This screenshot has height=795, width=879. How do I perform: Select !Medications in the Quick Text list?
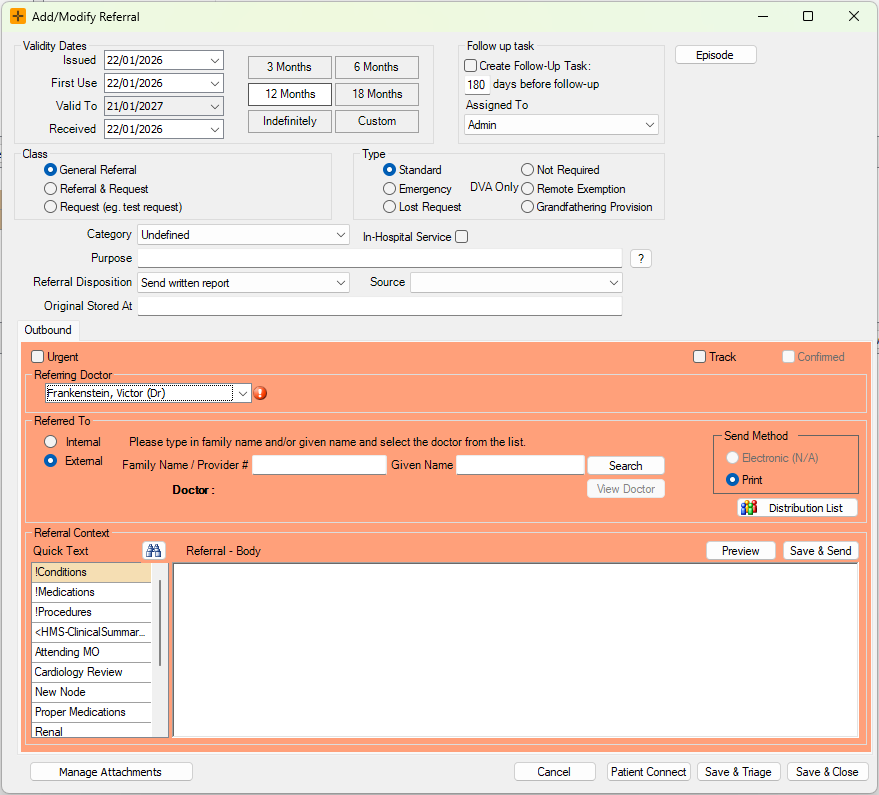[91, 592]
